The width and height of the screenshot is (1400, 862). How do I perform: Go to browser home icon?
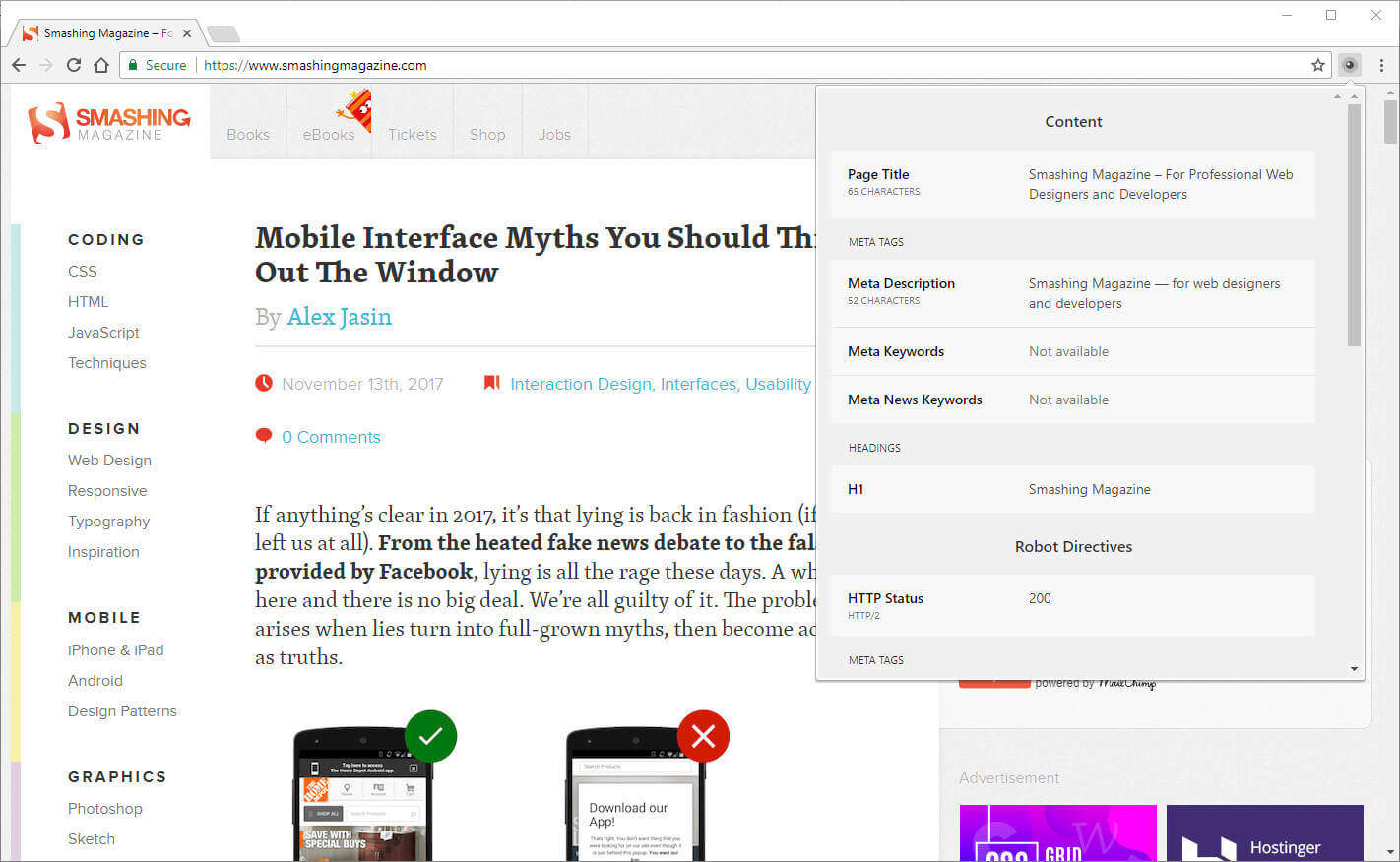[101, 65]
